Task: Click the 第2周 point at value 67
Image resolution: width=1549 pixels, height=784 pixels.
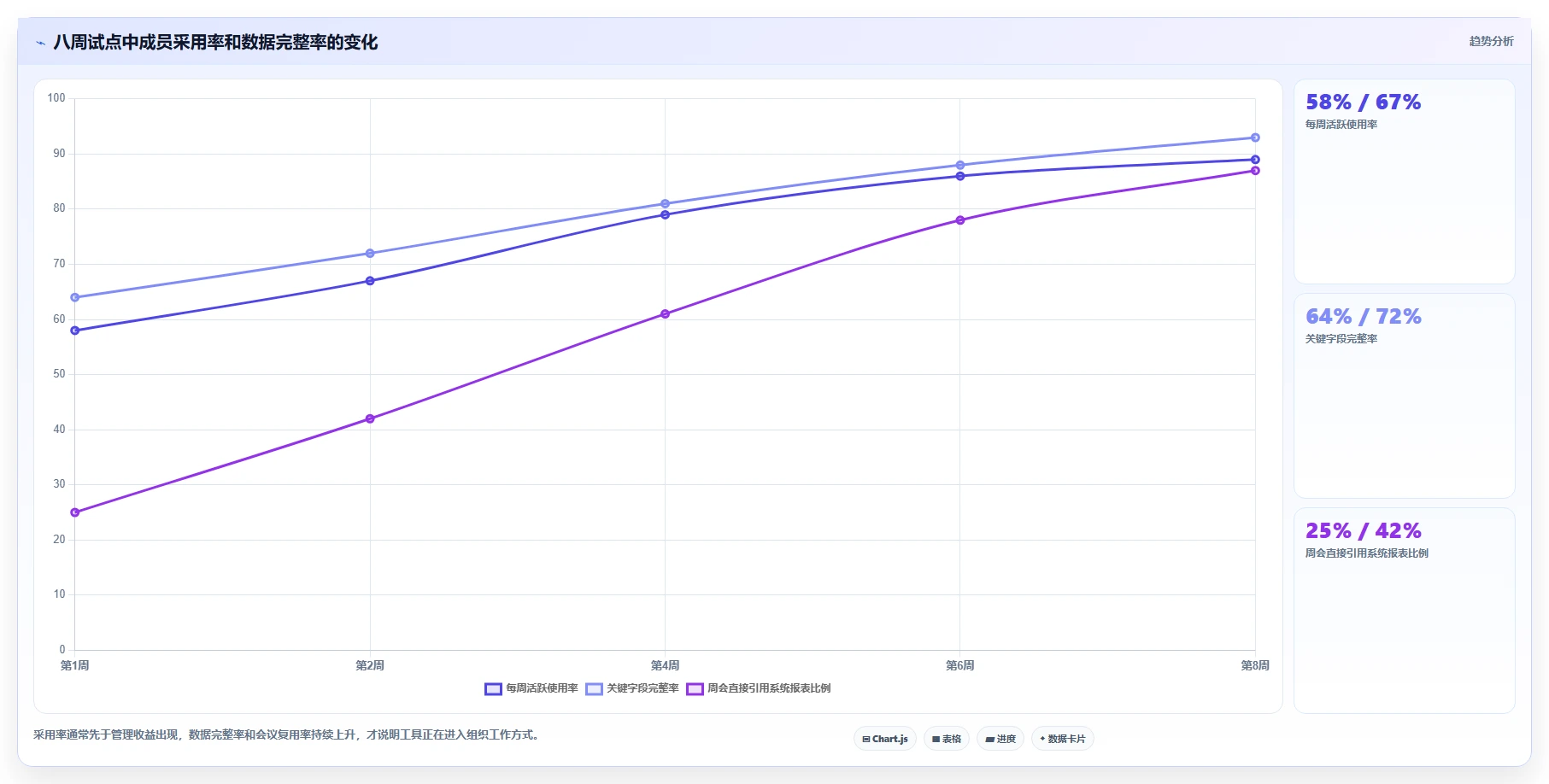Action: pos(370,281)
